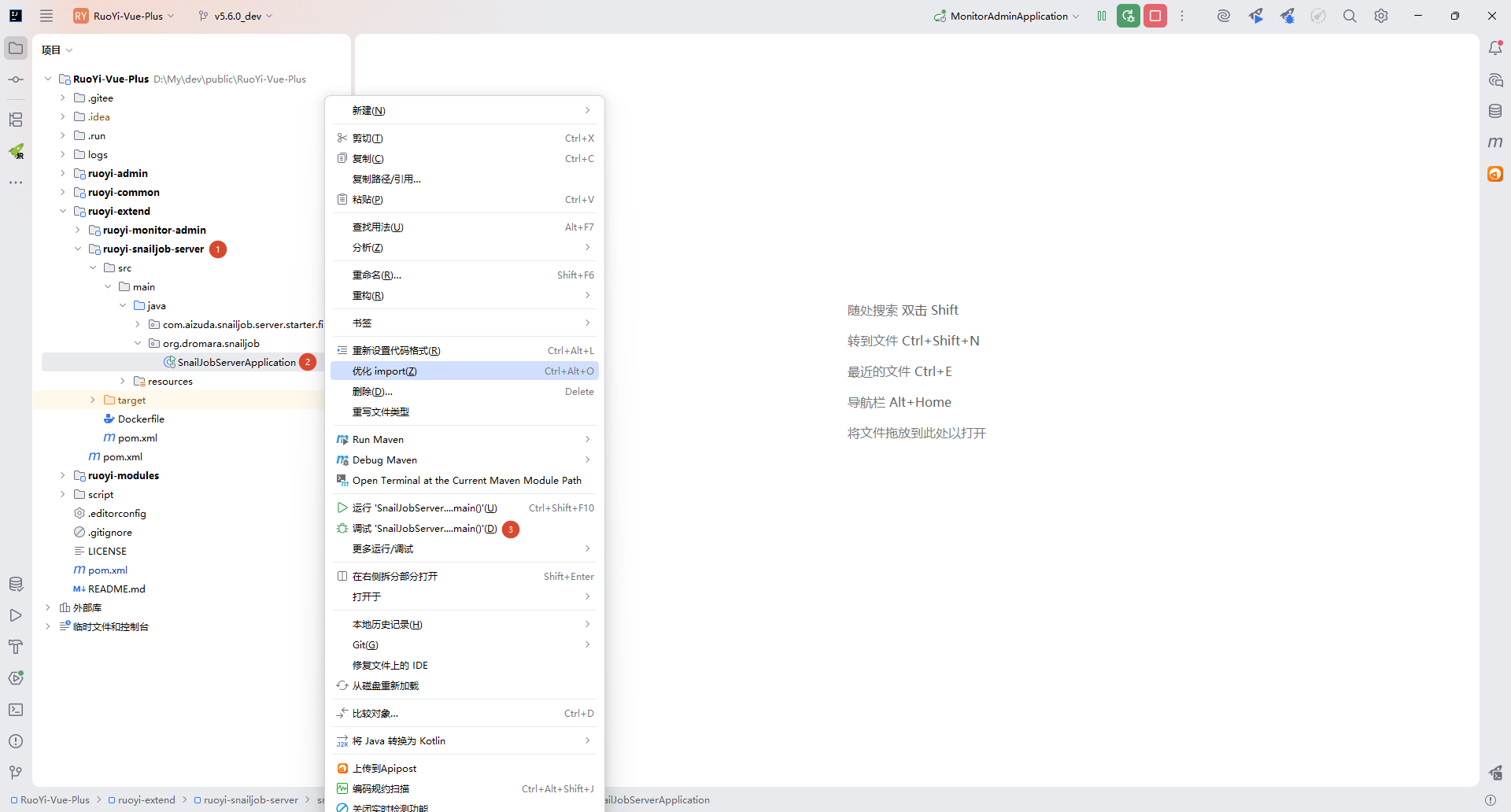Click the Notifications bell icon

point(1495,48)
